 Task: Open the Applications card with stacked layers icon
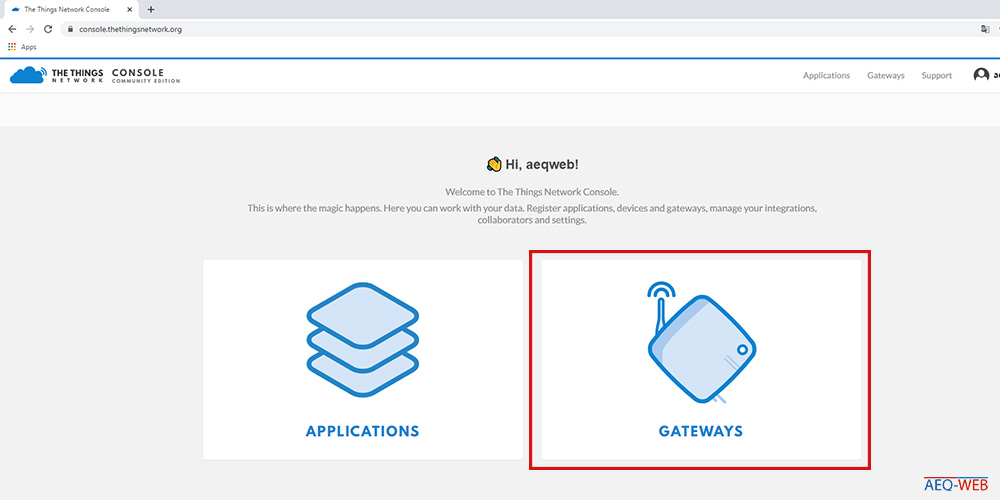coord(363,359)
